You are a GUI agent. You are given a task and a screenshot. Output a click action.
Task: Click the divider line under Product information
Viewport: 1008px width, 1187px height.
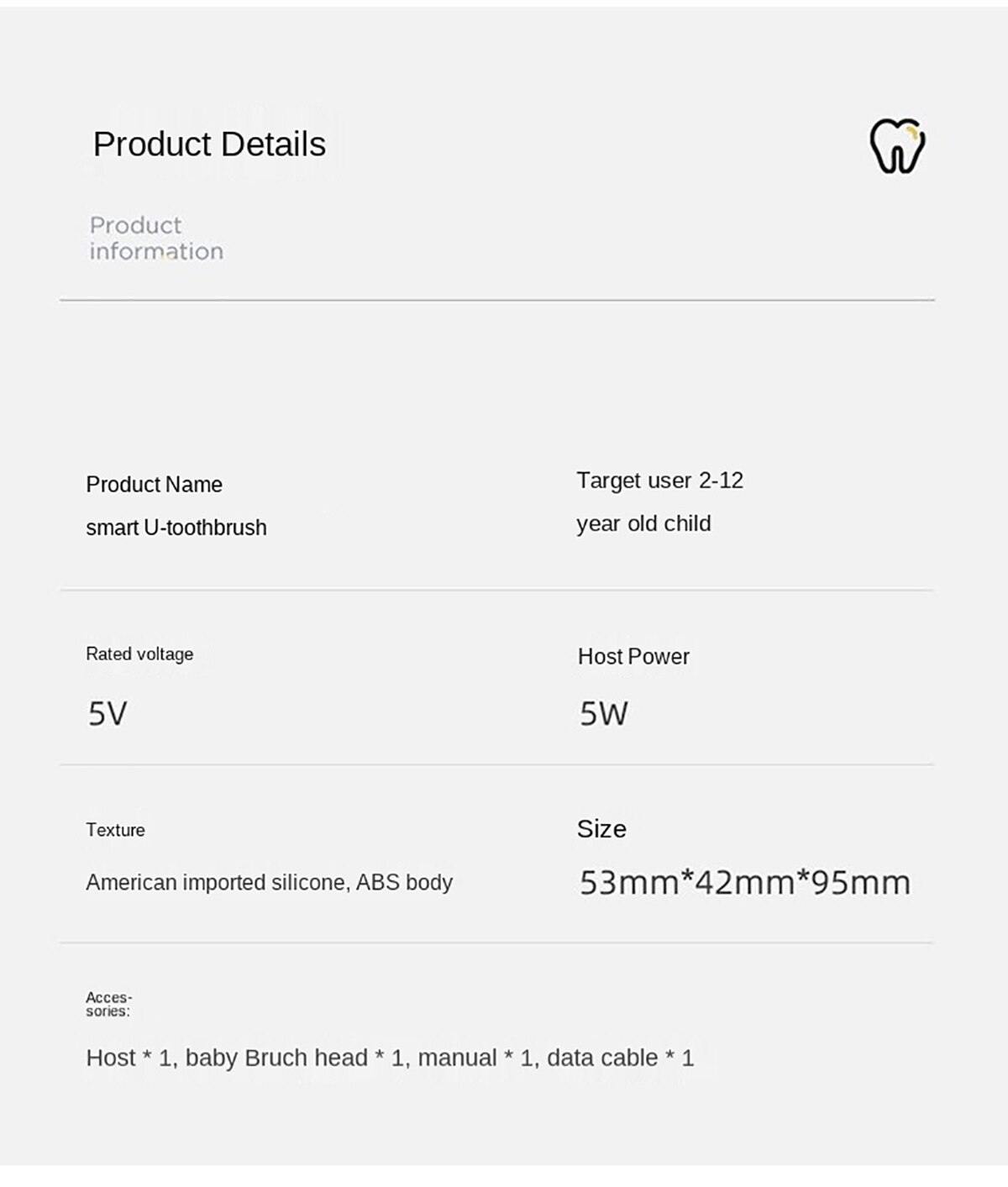coord(497,299)
